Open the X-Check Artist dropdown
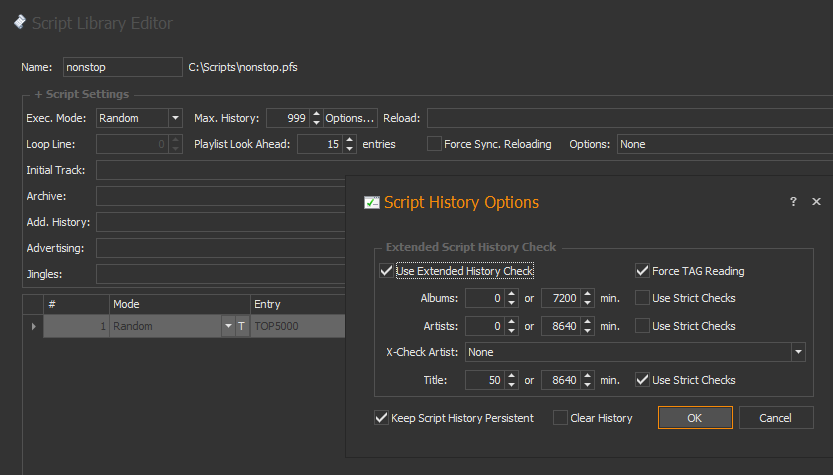Screen dimensions: 833x475 coord(798,352)
